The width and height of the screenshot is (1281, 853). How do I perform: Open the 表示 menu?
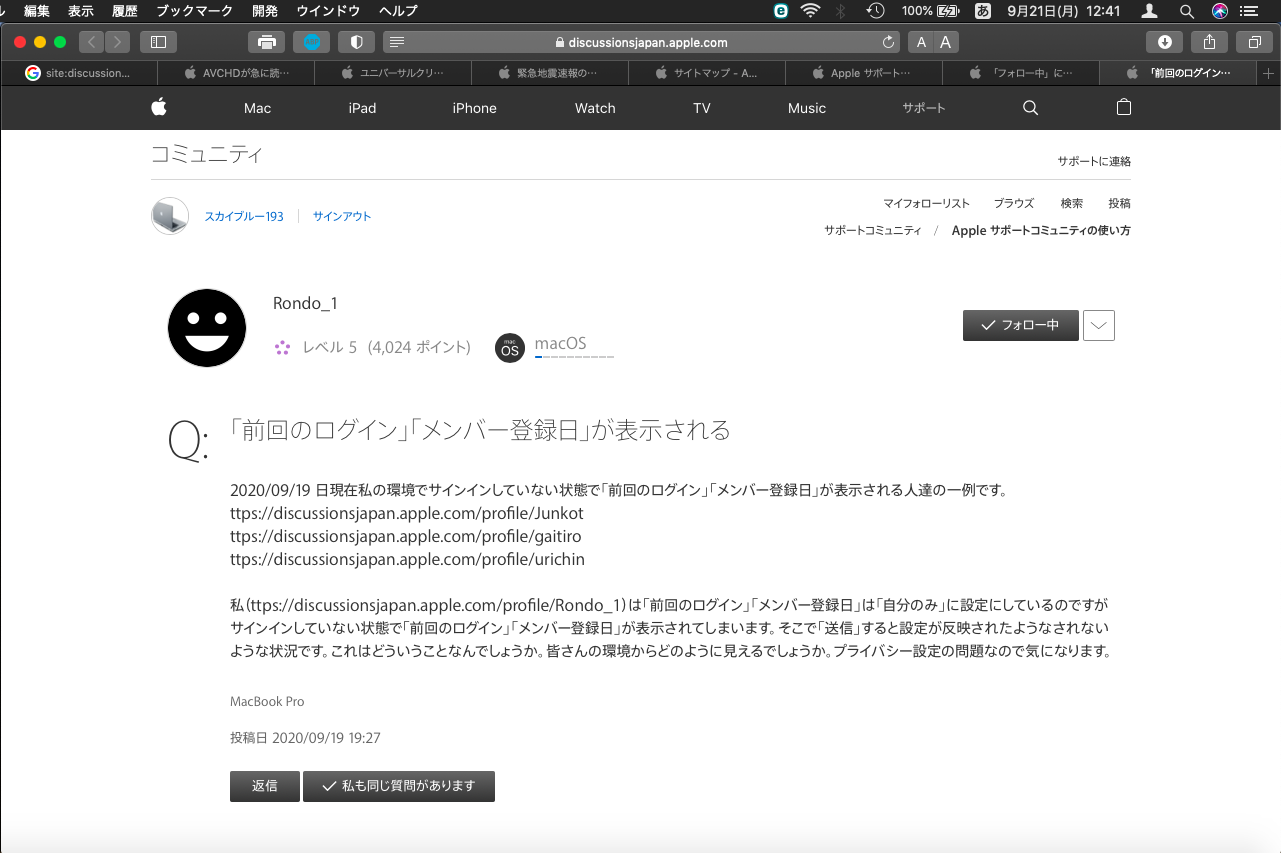click(x=81, y=11)
